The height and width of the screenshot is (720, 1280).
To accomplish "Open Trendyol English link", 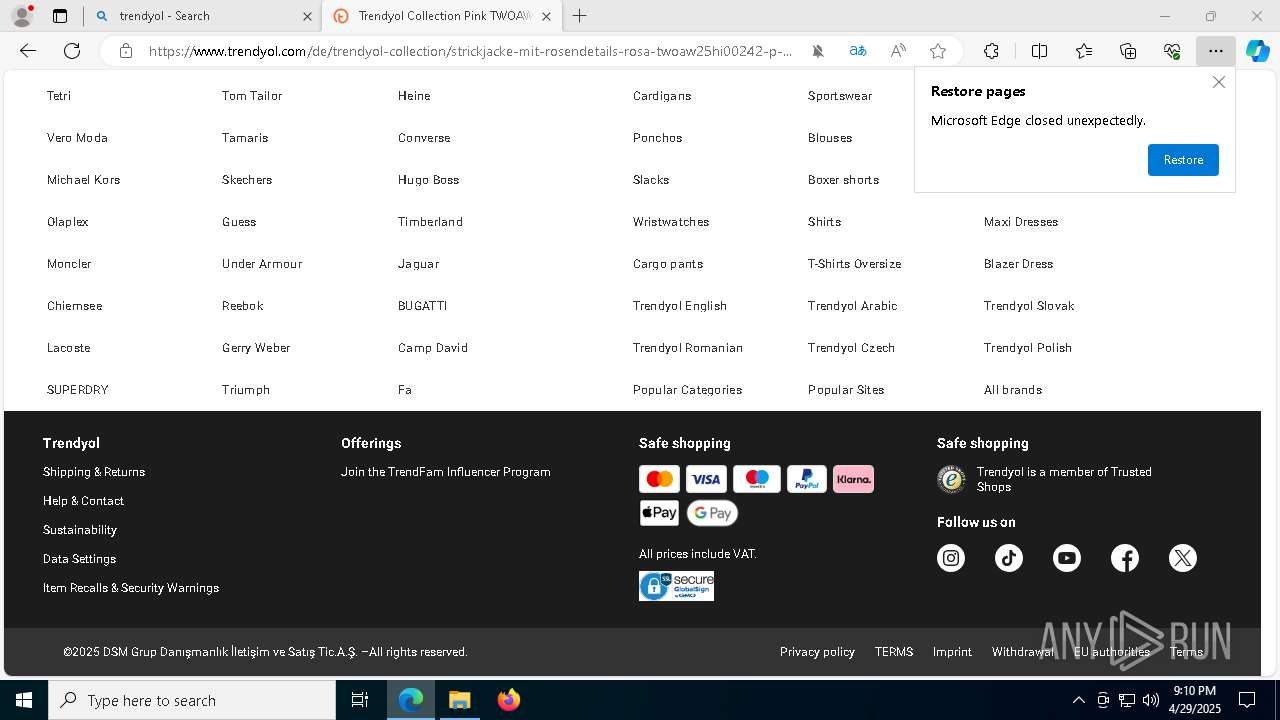I will click(680, 306).
